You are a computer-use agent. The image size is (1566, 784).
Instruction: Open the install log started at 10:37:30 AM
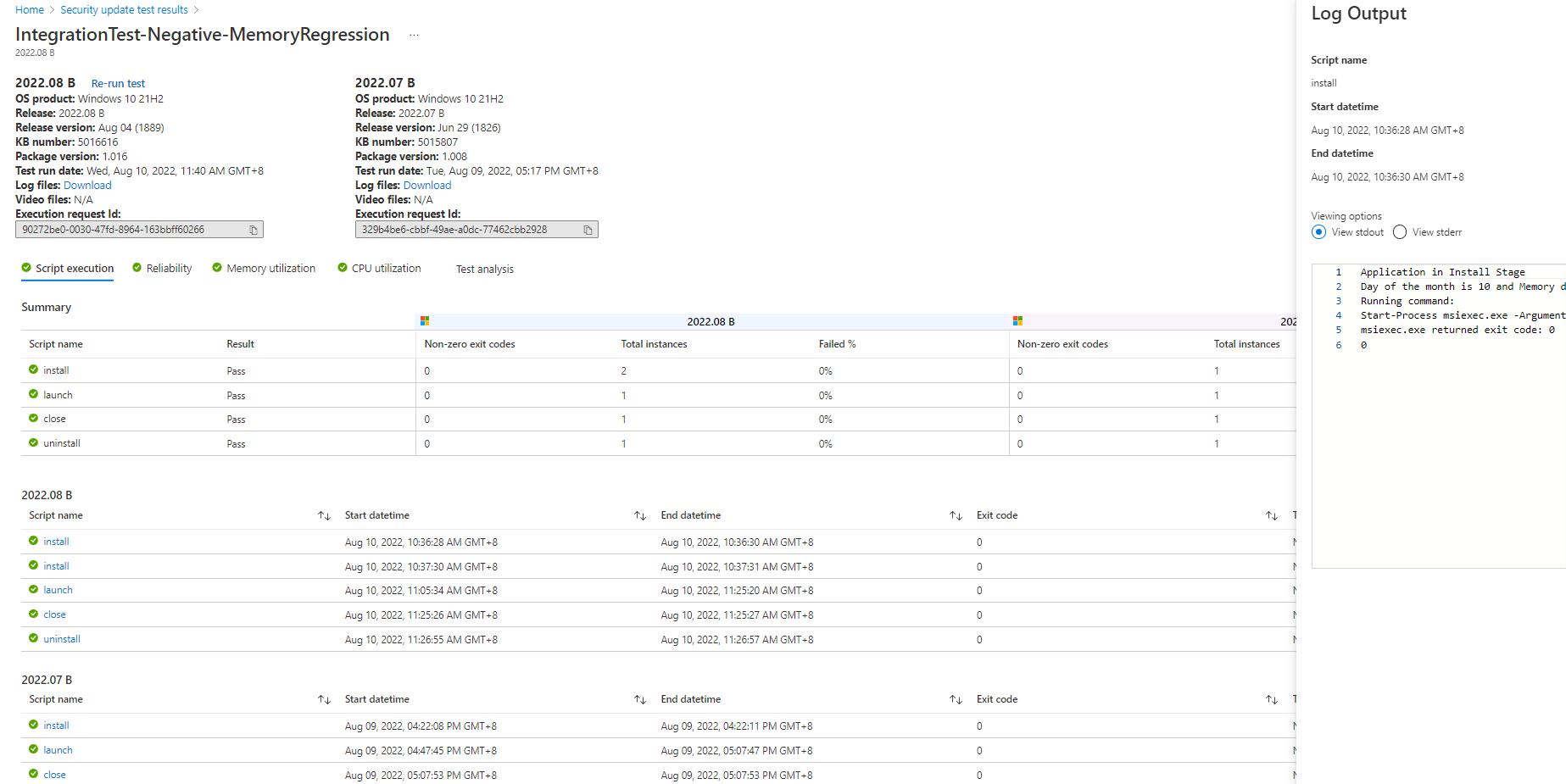click(56, 566)
